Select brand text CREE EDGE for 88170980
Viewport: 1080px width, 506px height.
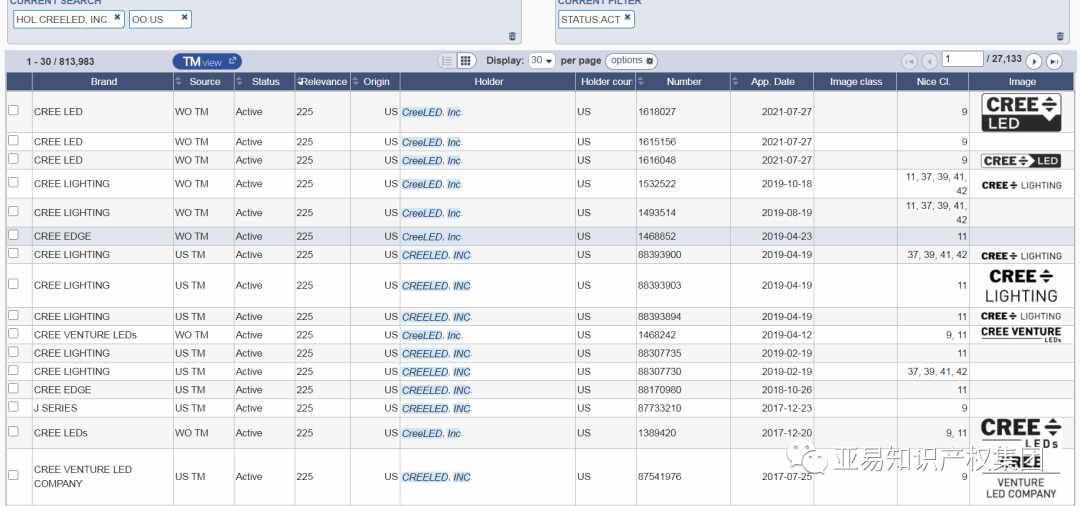tap(63, 390)
